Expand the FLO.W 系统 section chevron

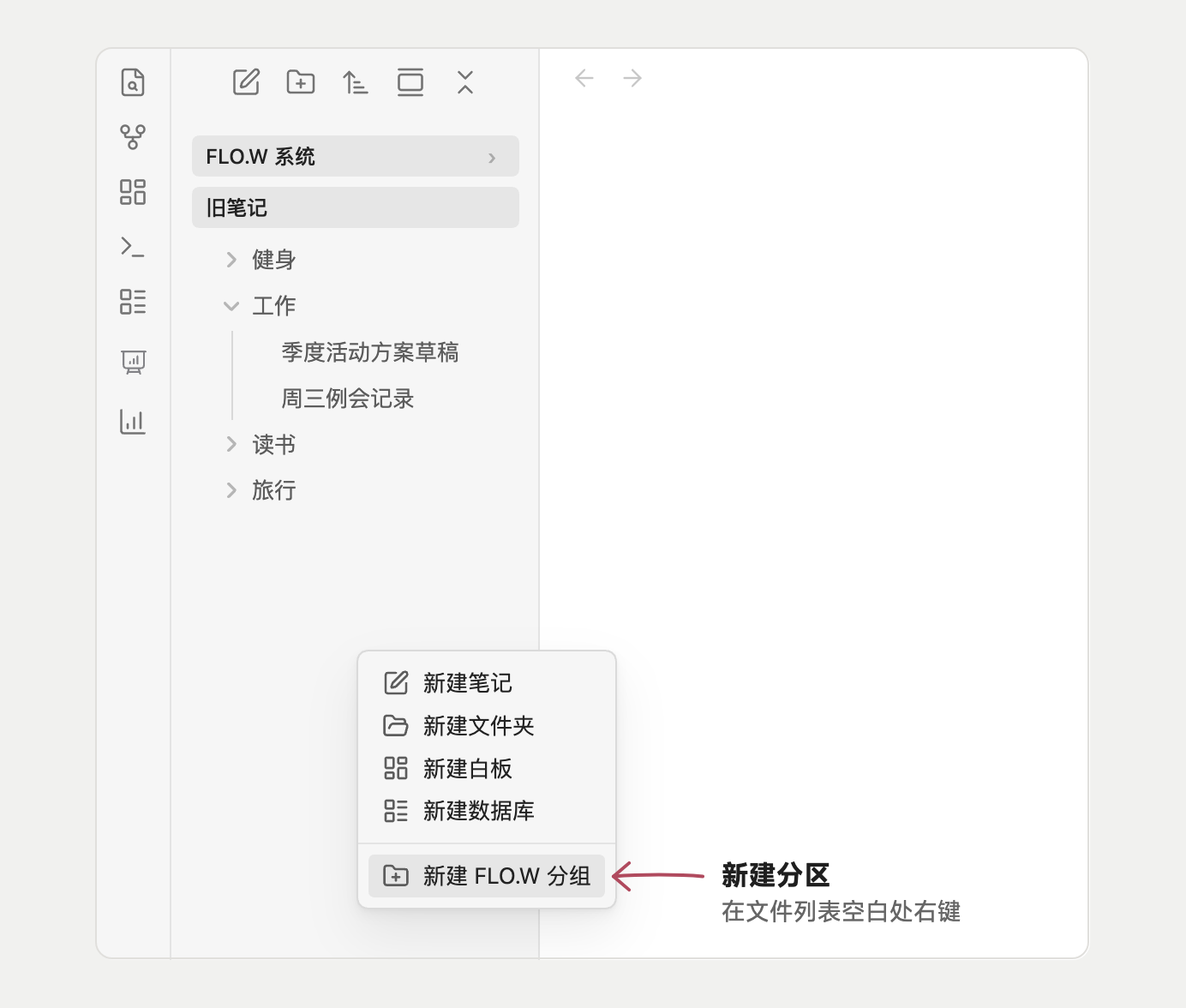click(x=492, y=158)
